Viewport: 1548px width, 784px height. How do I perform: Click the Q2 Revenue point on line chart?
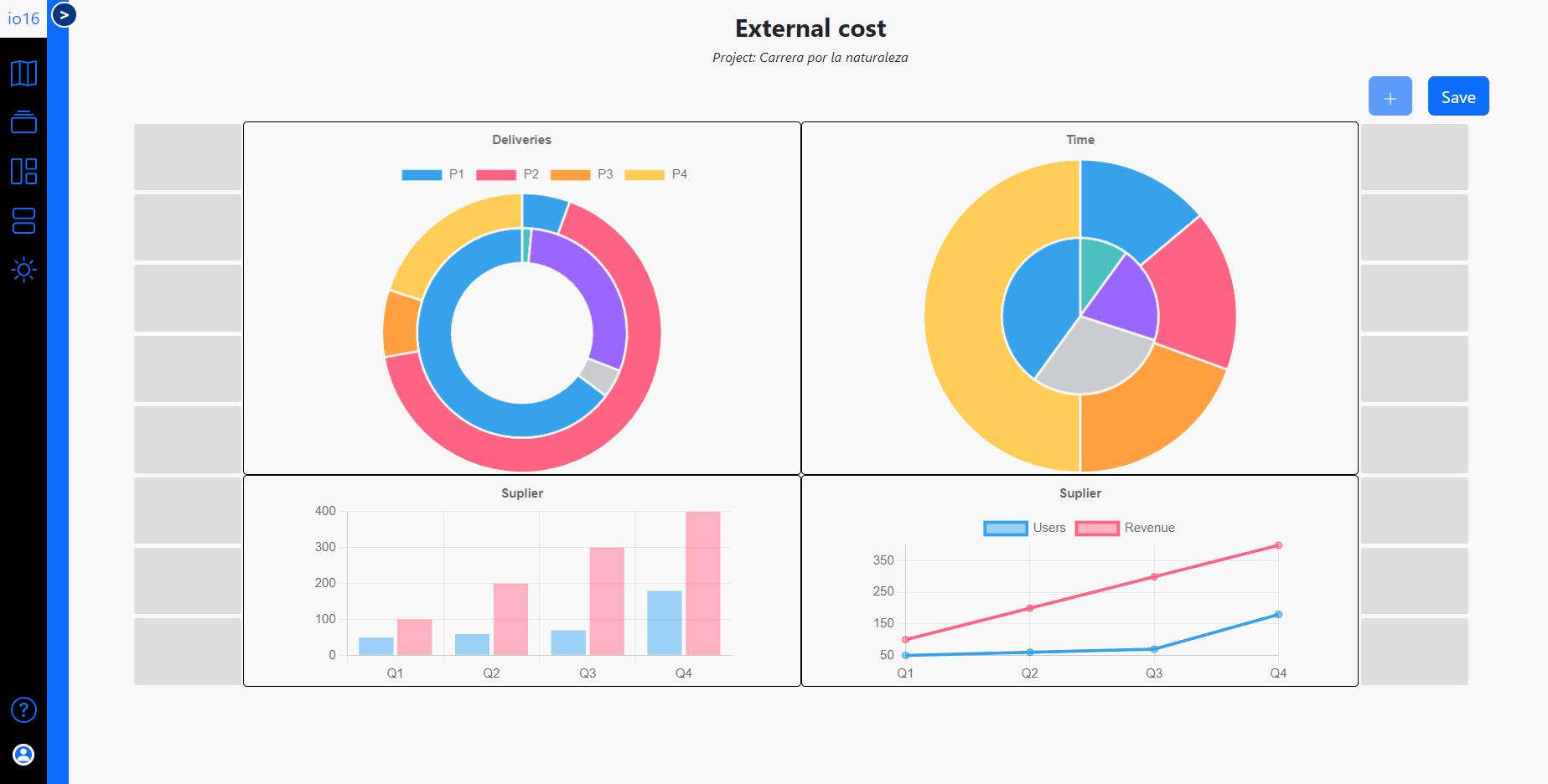(1030, 608)
